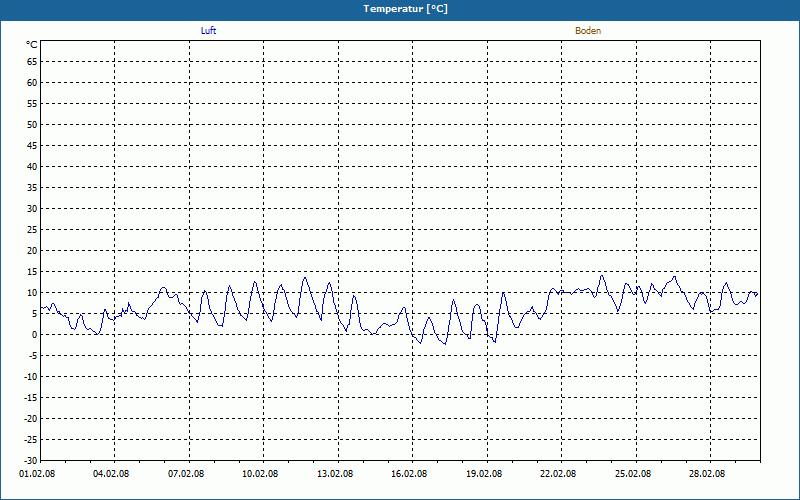Click the -25 value on temperature axis
The width and height of the screenshot is (800, 500).
[x=31, y=439]
